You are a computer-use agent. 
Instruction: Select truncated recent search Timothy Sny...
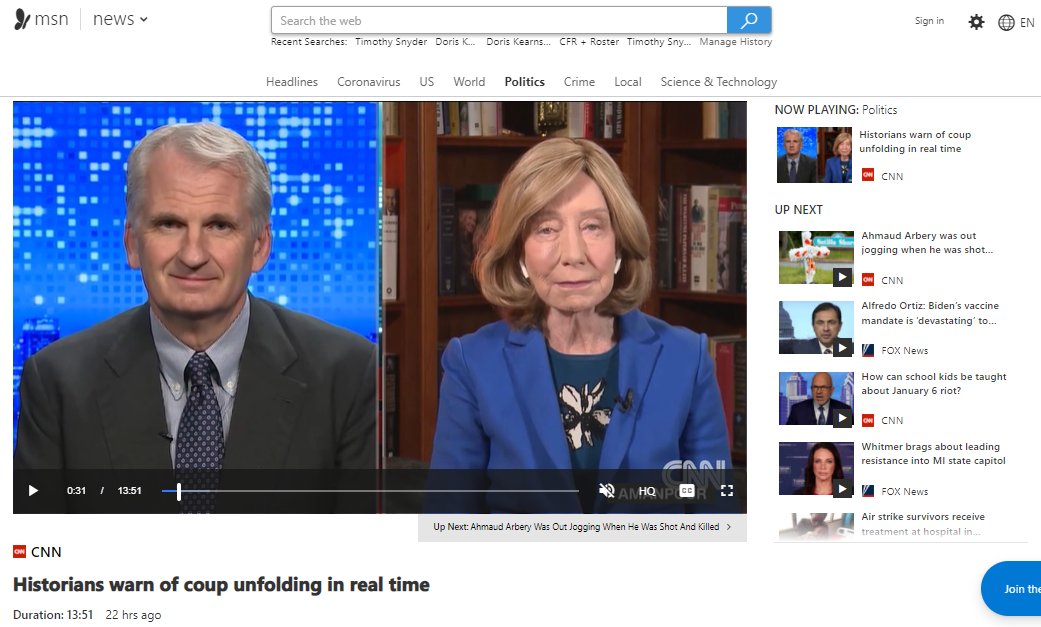point(659,42)
